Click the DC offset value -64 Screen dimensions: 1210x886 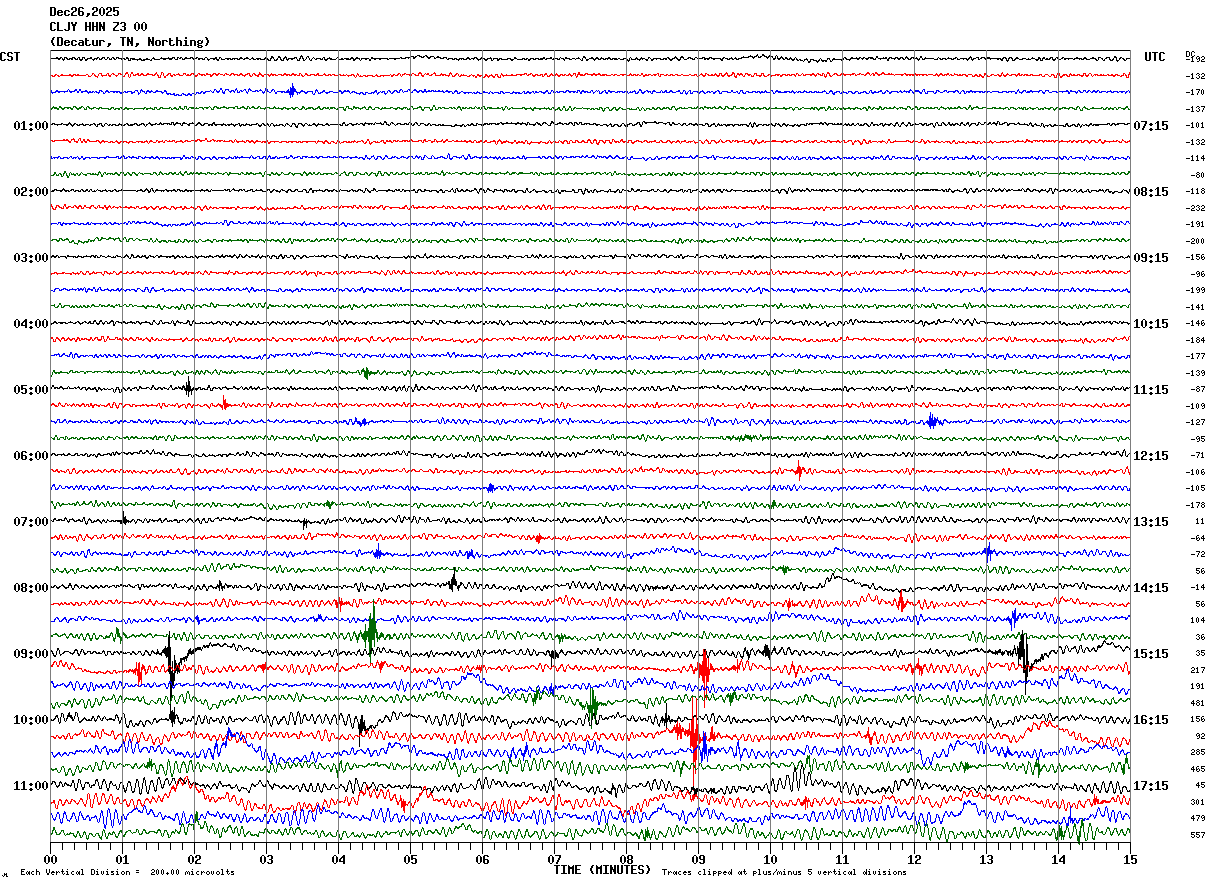1197,538
